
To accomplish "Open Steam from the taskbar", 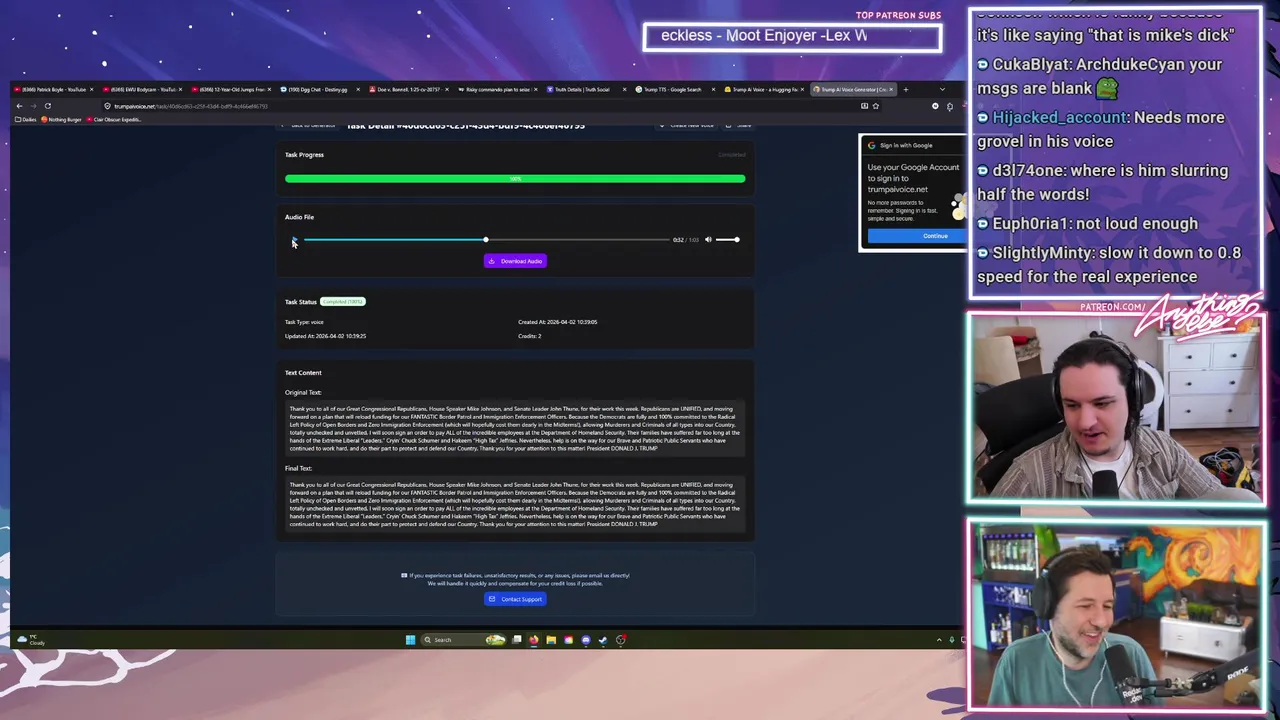I will tap(603, 640).
